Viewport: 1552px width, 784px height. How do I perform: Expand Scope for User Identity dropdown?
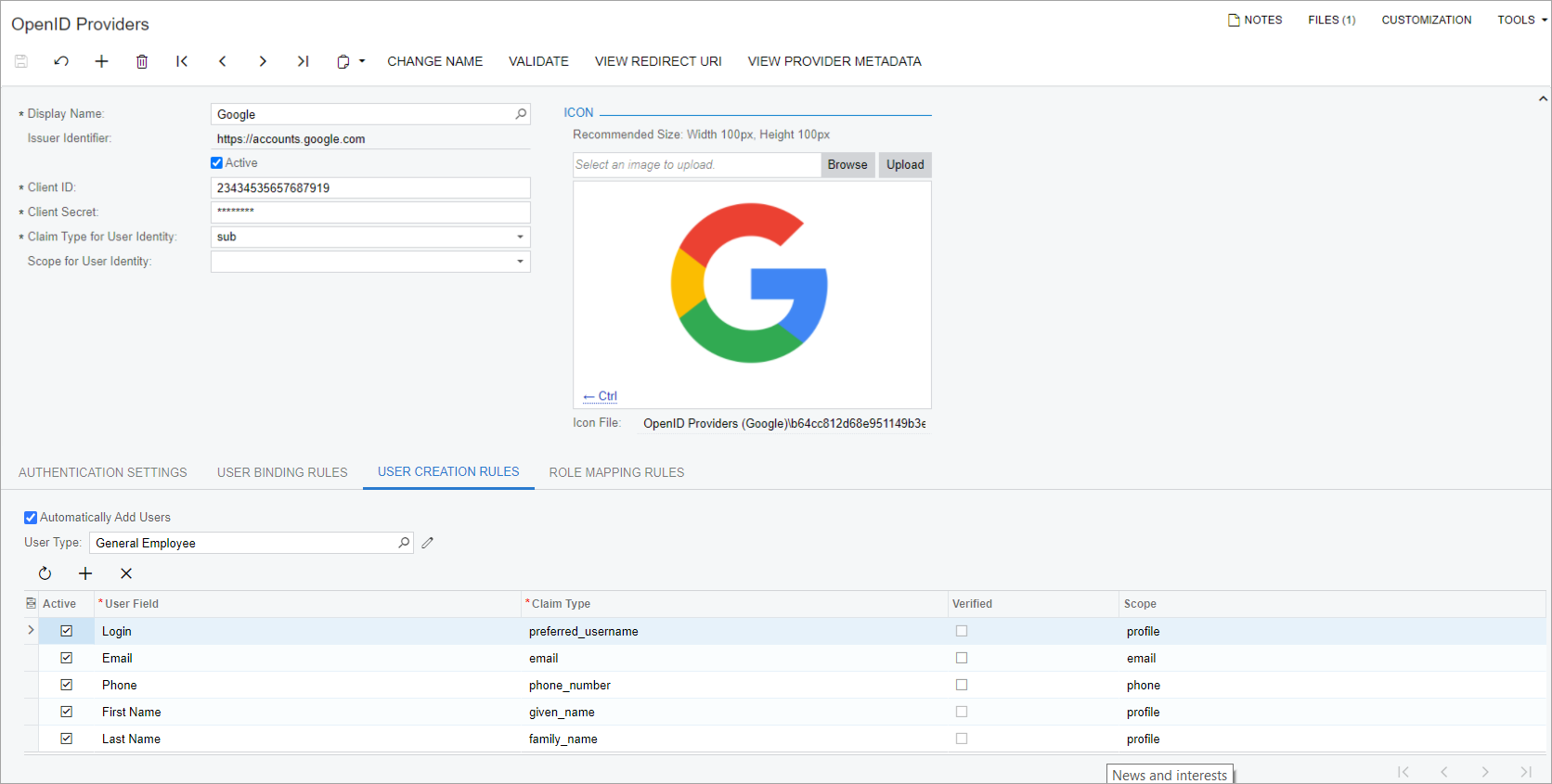tap(520, 262)
